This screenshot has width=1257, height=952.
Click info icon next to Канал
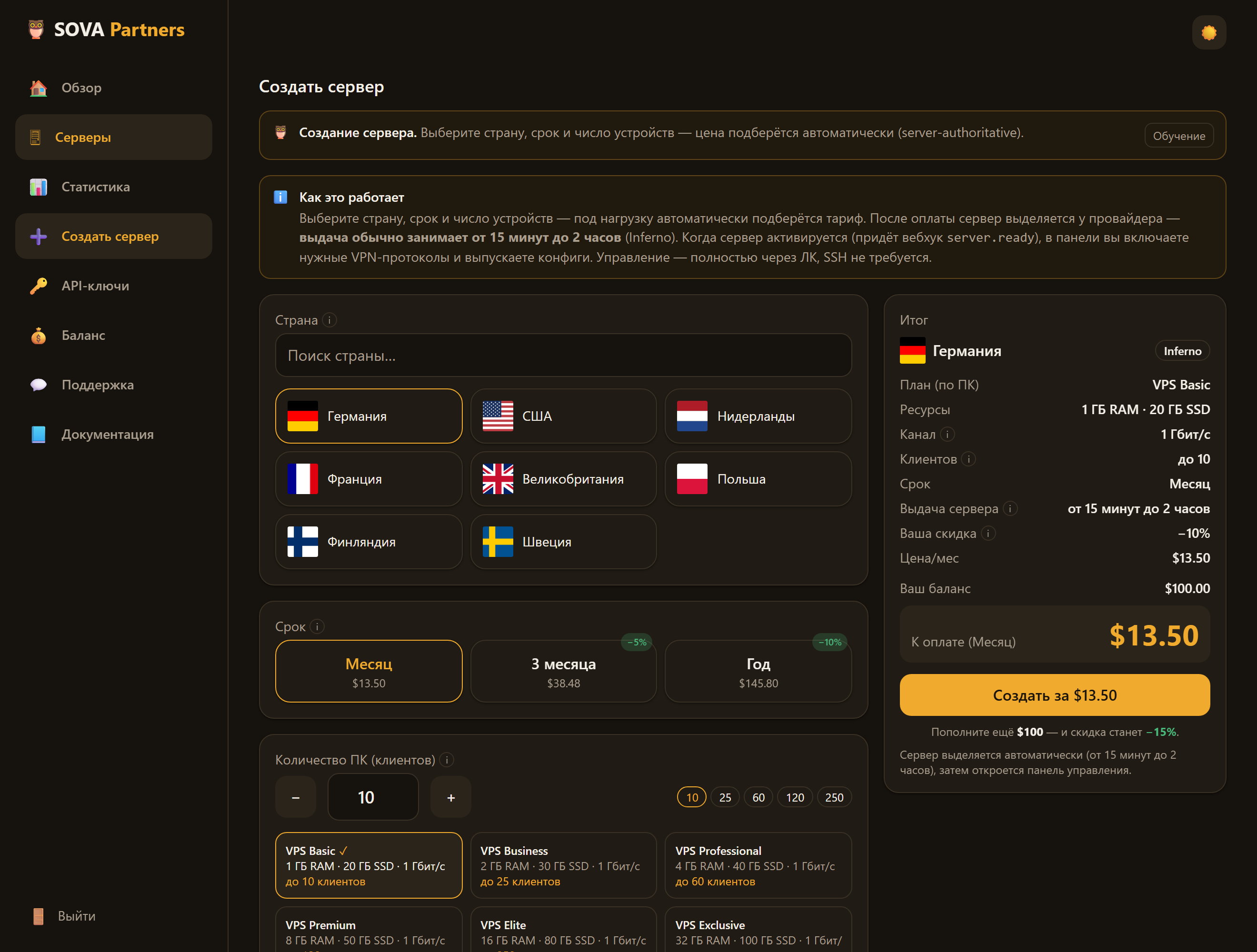948,434
